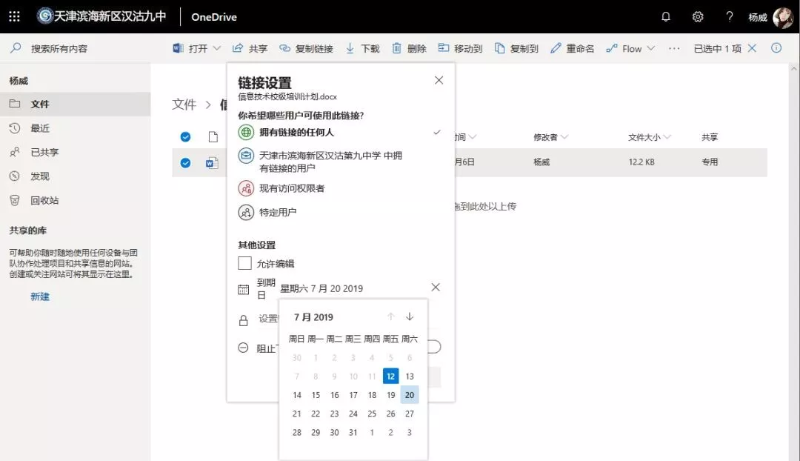Click the notifications bell icon

click(666, 16)
